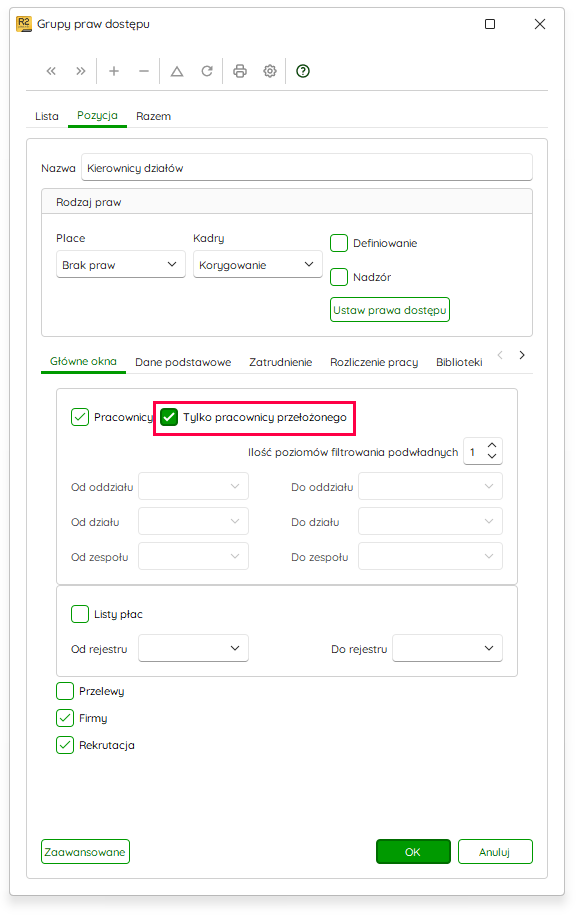Switch to the Razem tab
The height and width of the screenshot is (919, 582).
tap(154, 116)
